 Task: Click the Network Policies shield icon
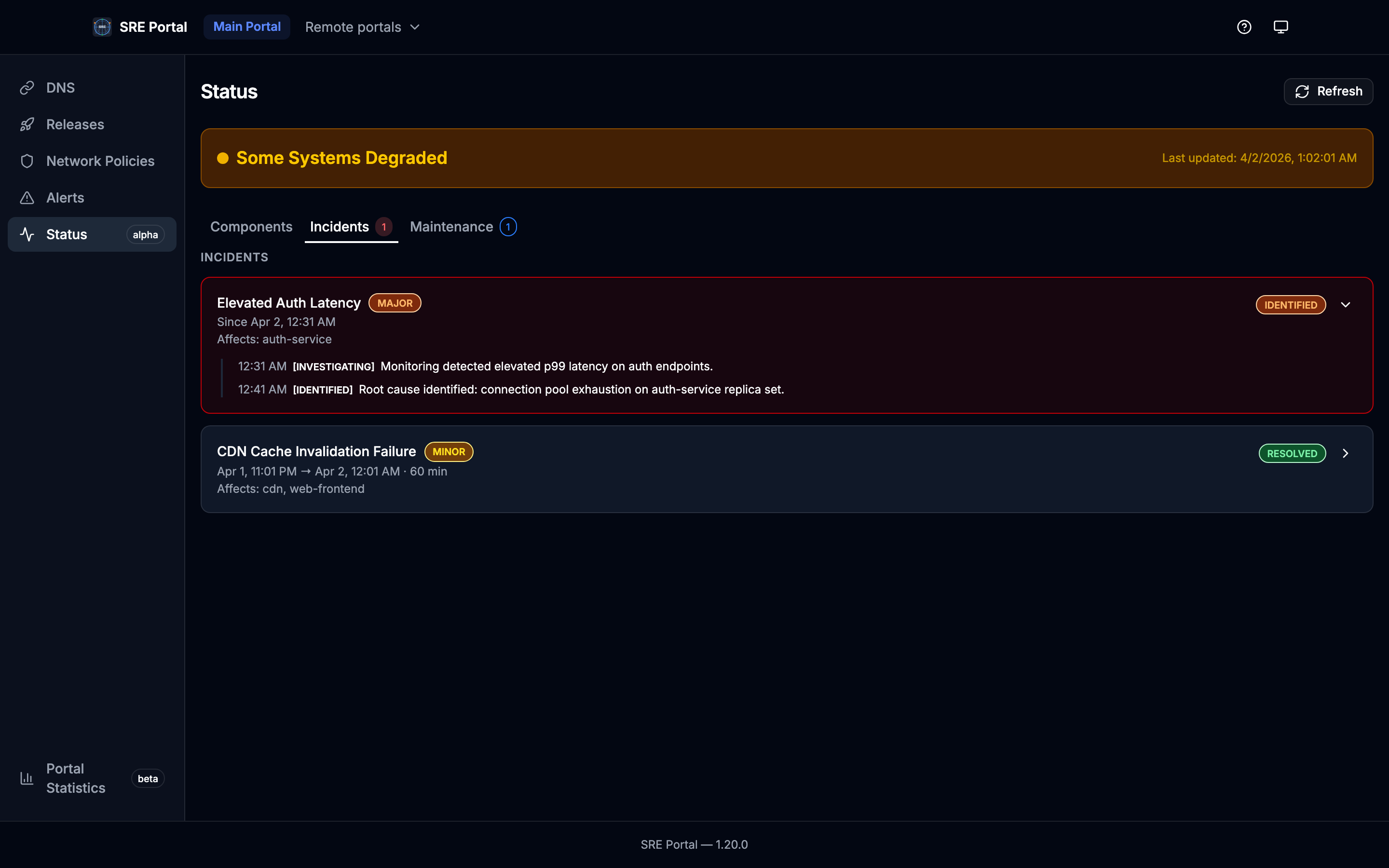(27, 161)
